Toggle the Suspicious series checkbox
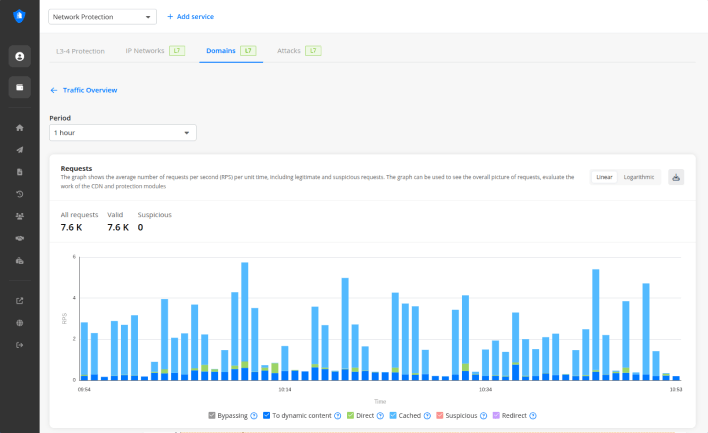This screenshot has width=708, height=433. pyautogui.click(x=438, y=416)
